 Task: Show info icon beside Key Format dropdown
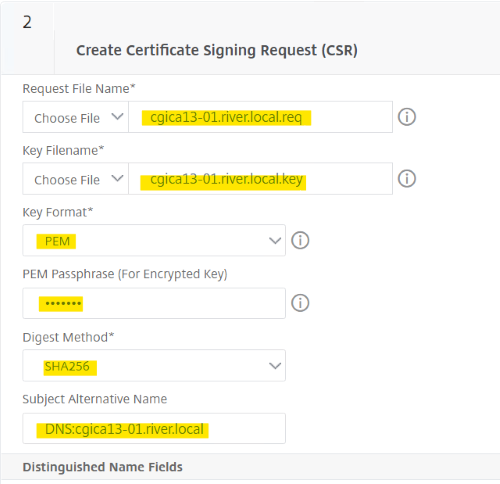[300, 240]
